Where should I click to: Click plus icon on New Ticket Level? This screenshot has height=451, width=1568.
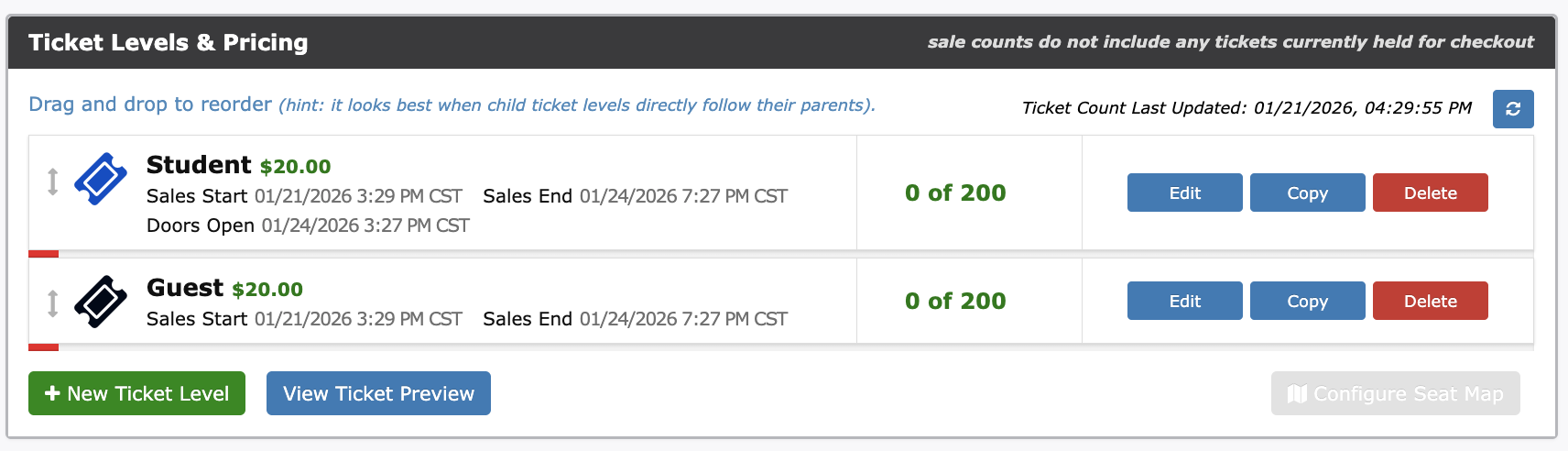coord(52,393)
